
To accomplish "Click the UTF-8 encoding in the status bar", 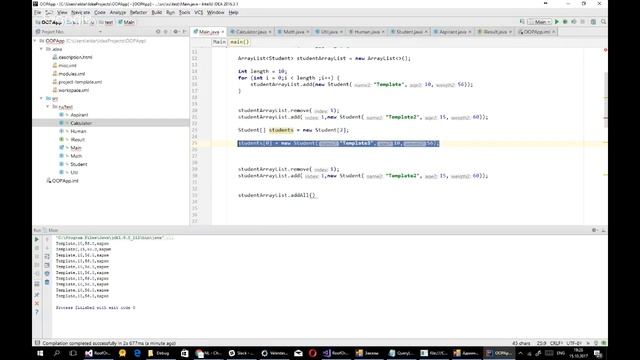I will tap(574, 343).
